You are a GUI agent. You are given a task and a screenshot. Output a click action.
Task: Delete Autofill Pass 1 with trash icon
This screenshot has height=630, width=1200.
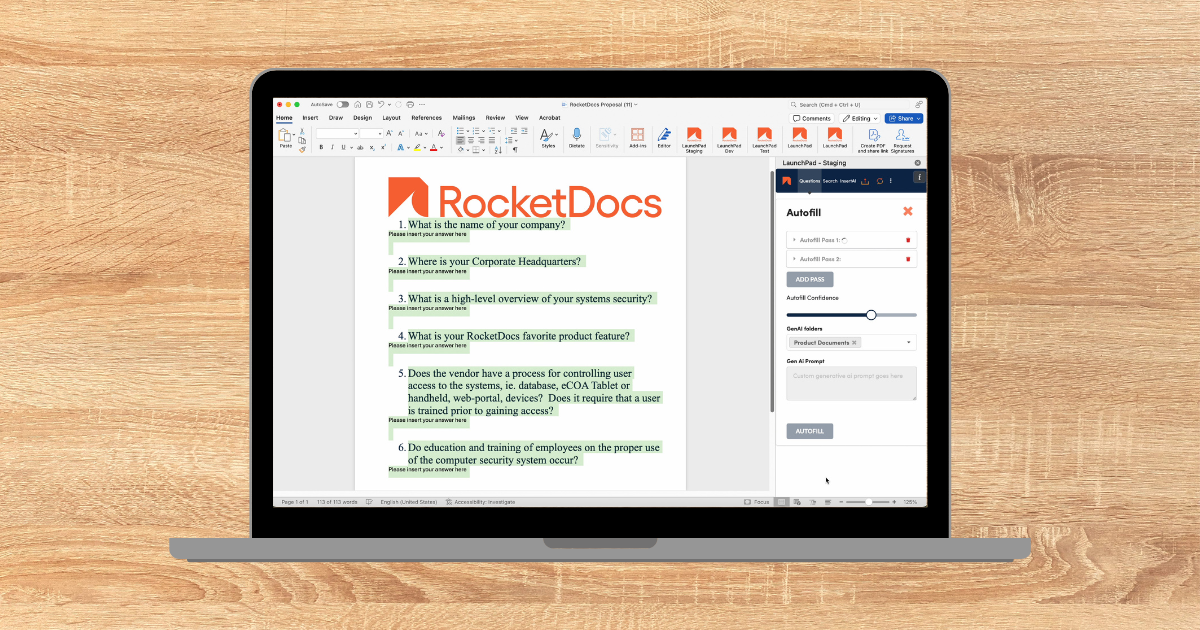(908, 240)
